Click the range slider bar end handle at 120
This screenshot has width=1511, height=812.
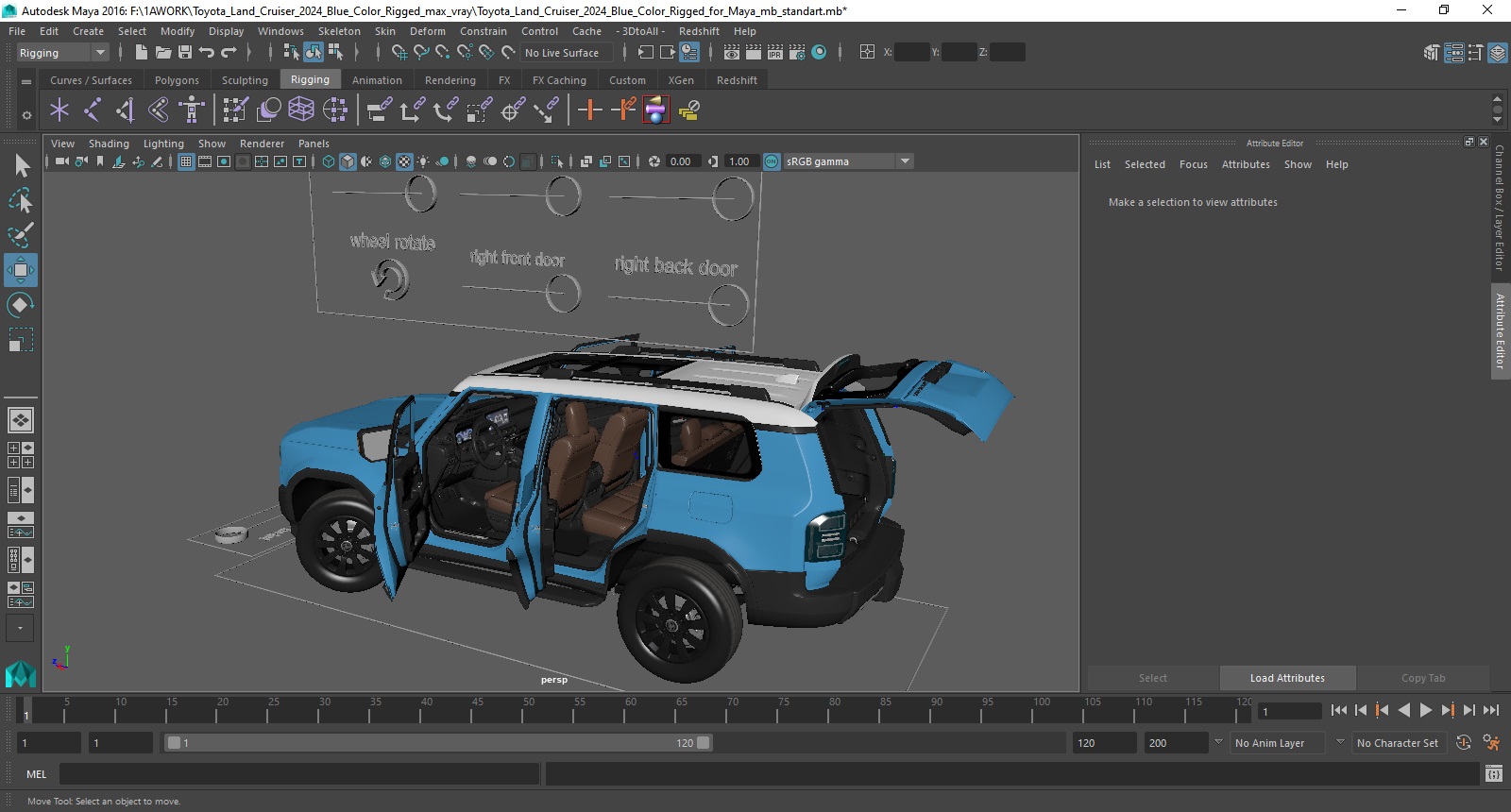click(705, 743)
